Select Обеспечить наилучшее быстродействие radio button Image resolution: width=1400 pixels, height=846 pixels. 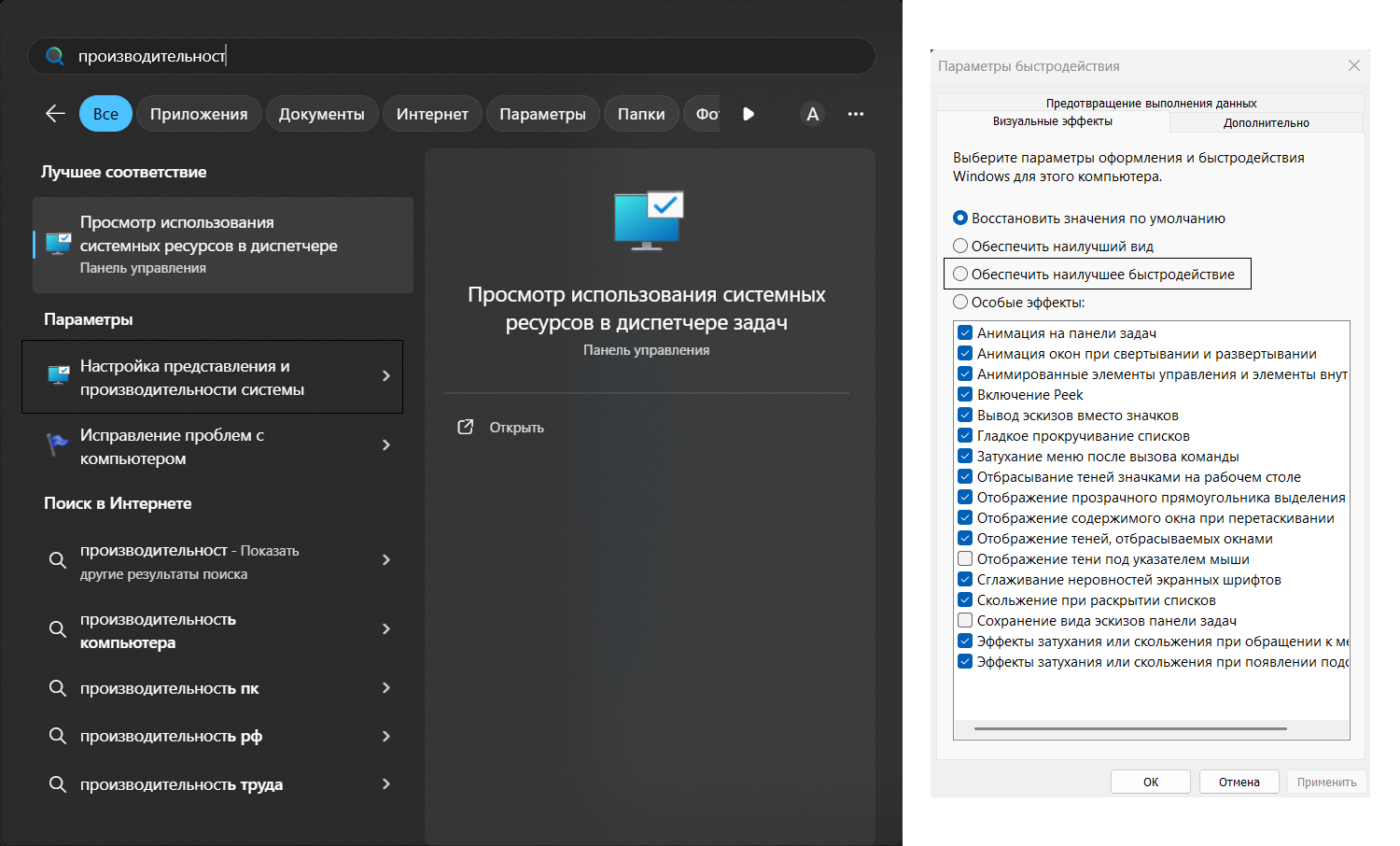coord(960,274)
